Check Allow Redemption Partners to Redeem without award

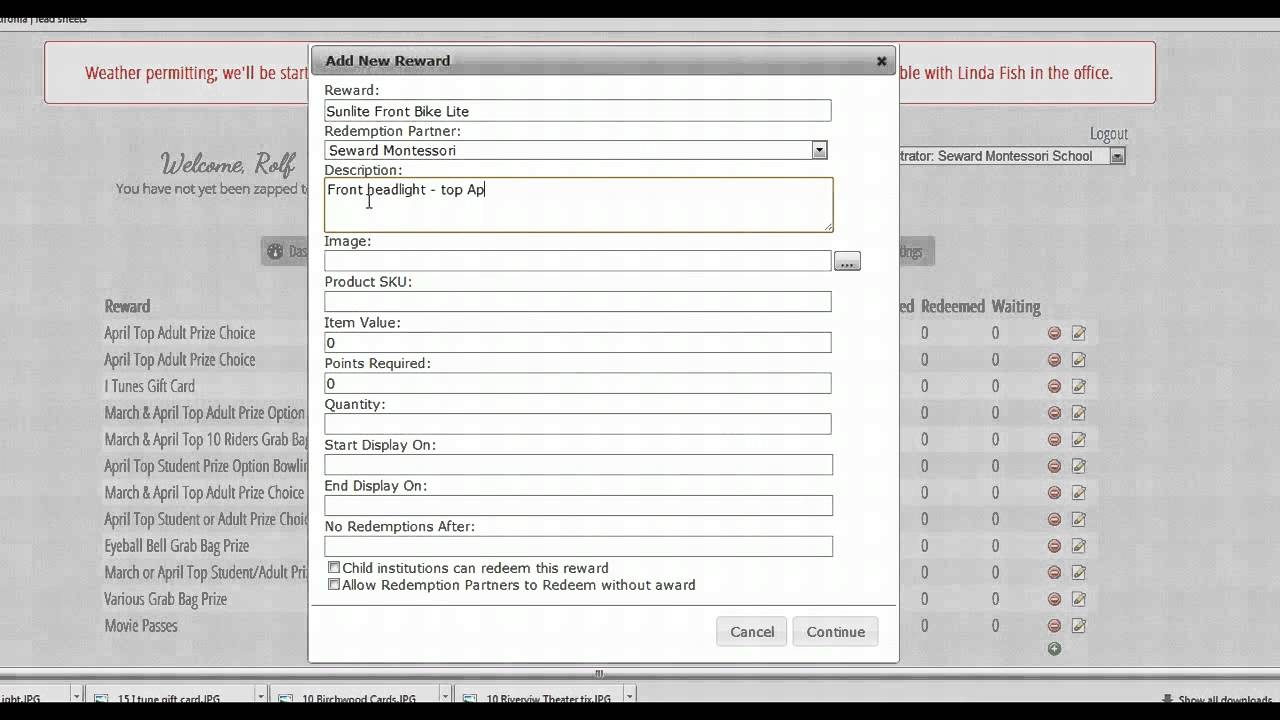point(334,585)
